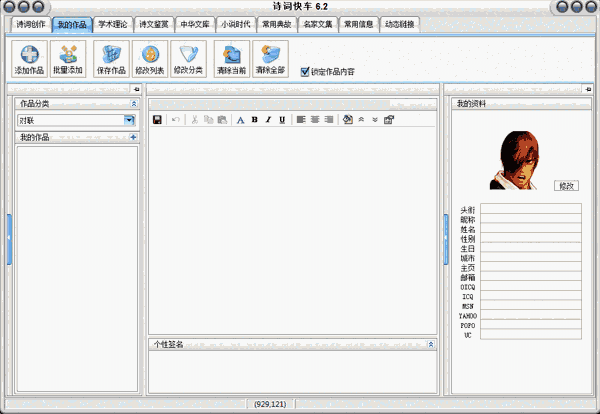
Task: Collapse the 作品分类 panel
Action: 133,103
